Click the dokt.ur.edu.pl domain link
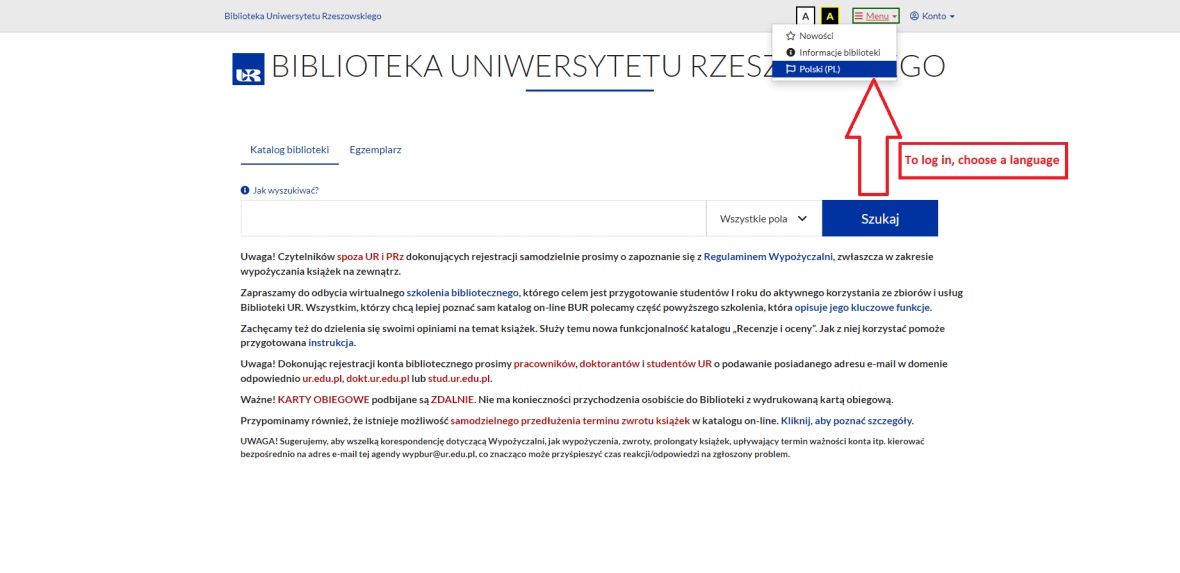 [378, 379]
